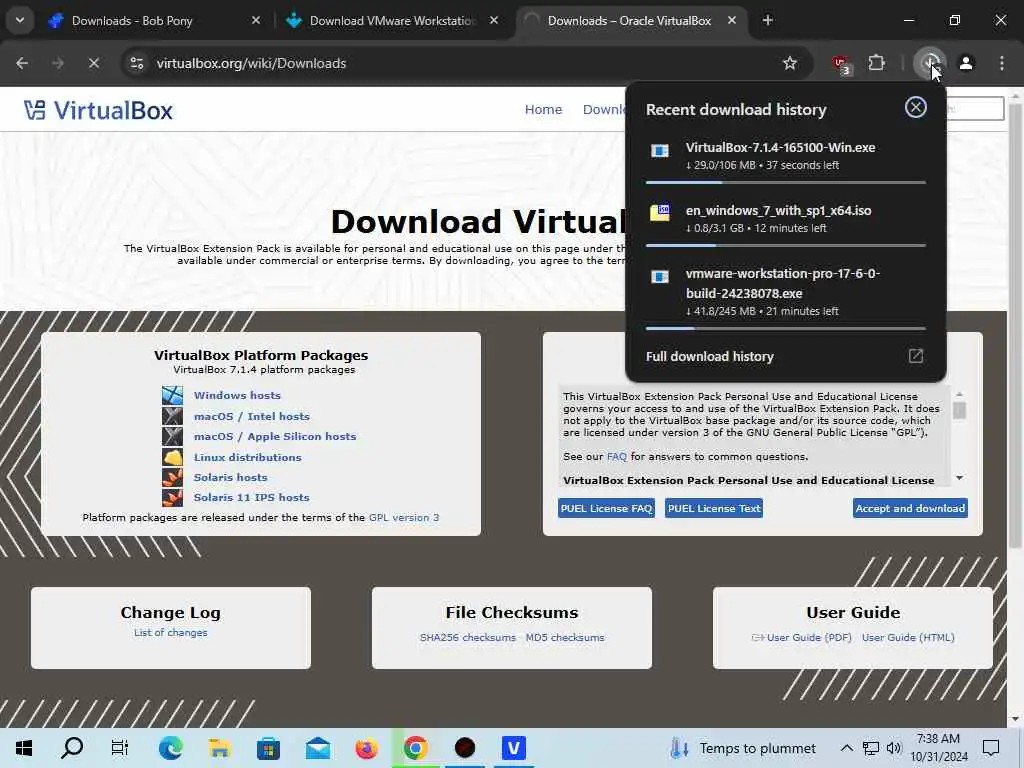Bookmark this page with the star icon

tap(790, 63)
